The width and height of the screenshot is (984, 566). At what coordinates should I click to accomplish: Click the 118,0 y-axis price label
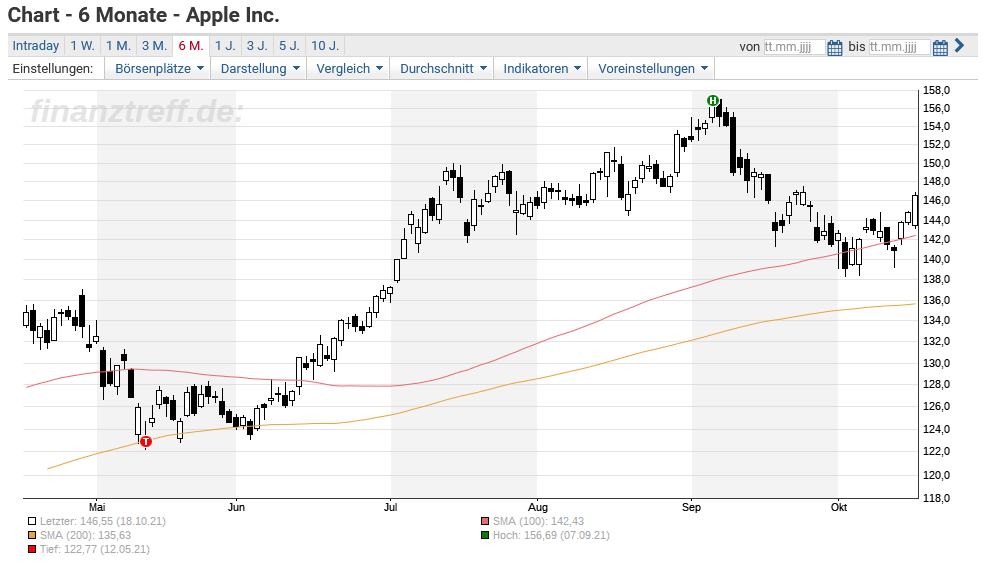tap(936, 498)
